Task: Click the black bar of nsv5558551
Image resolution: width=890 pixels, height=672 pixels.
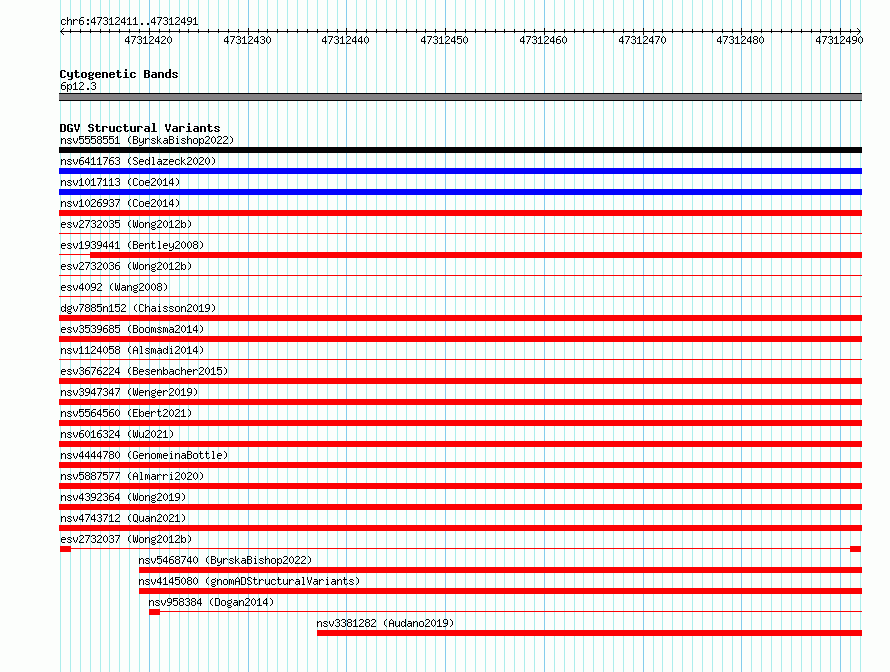Action: 460,150
